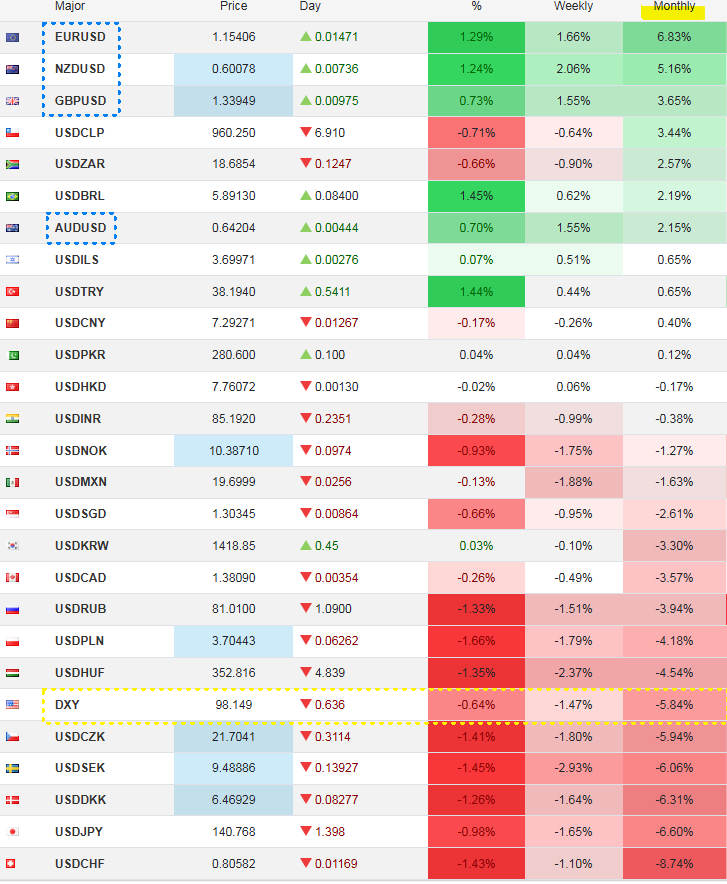Click the Japan flag next to USDJPY
The width and height of the screenshot is (727, 884).
[x=12, y=832]
